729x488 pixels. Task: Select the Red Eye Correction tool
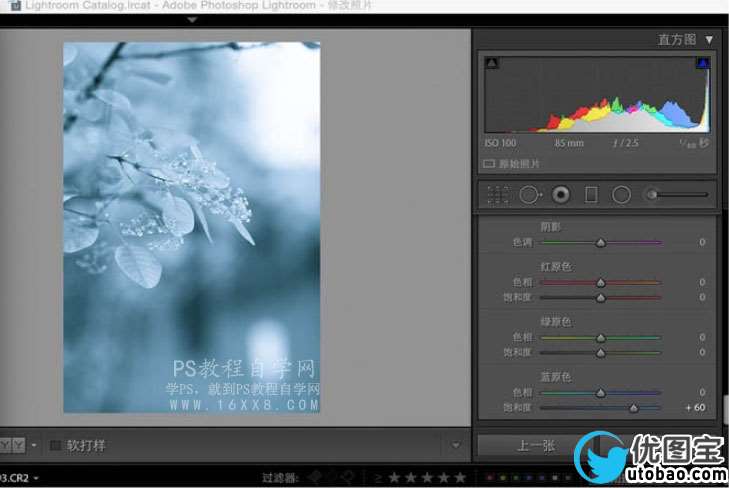[x=561, y=195]
